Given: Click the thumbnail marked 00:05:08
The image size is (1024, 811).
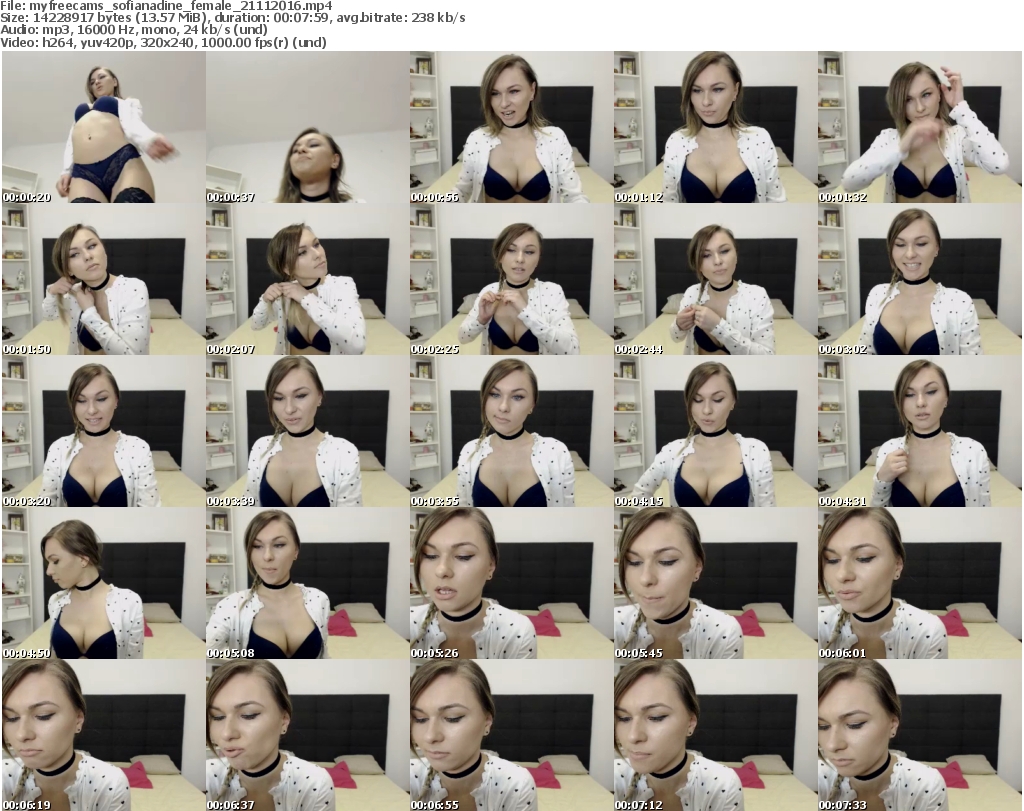Looking at the screenshot, I should pyautogui.click(x=308, y=583).
